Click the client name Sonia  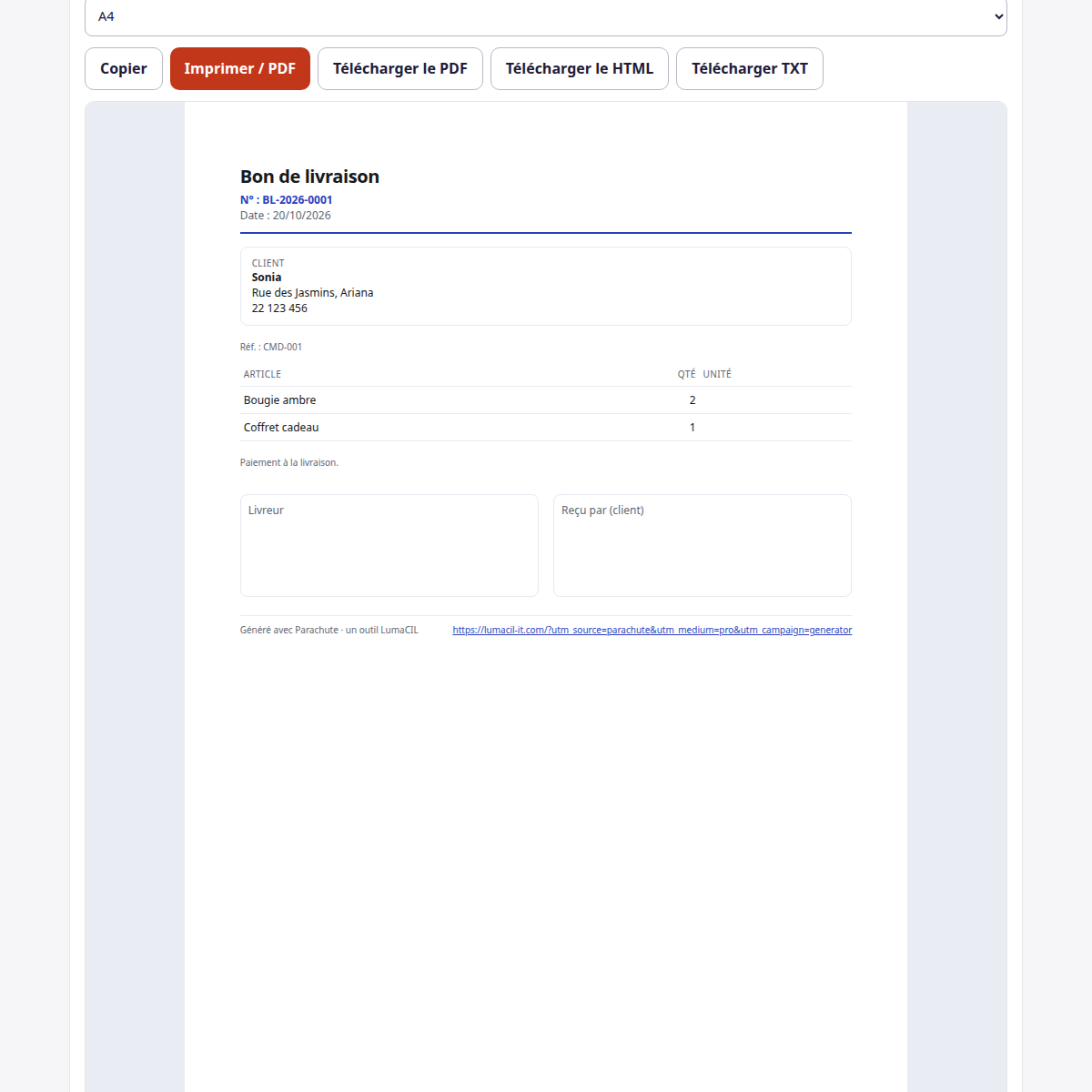(267, 278)
